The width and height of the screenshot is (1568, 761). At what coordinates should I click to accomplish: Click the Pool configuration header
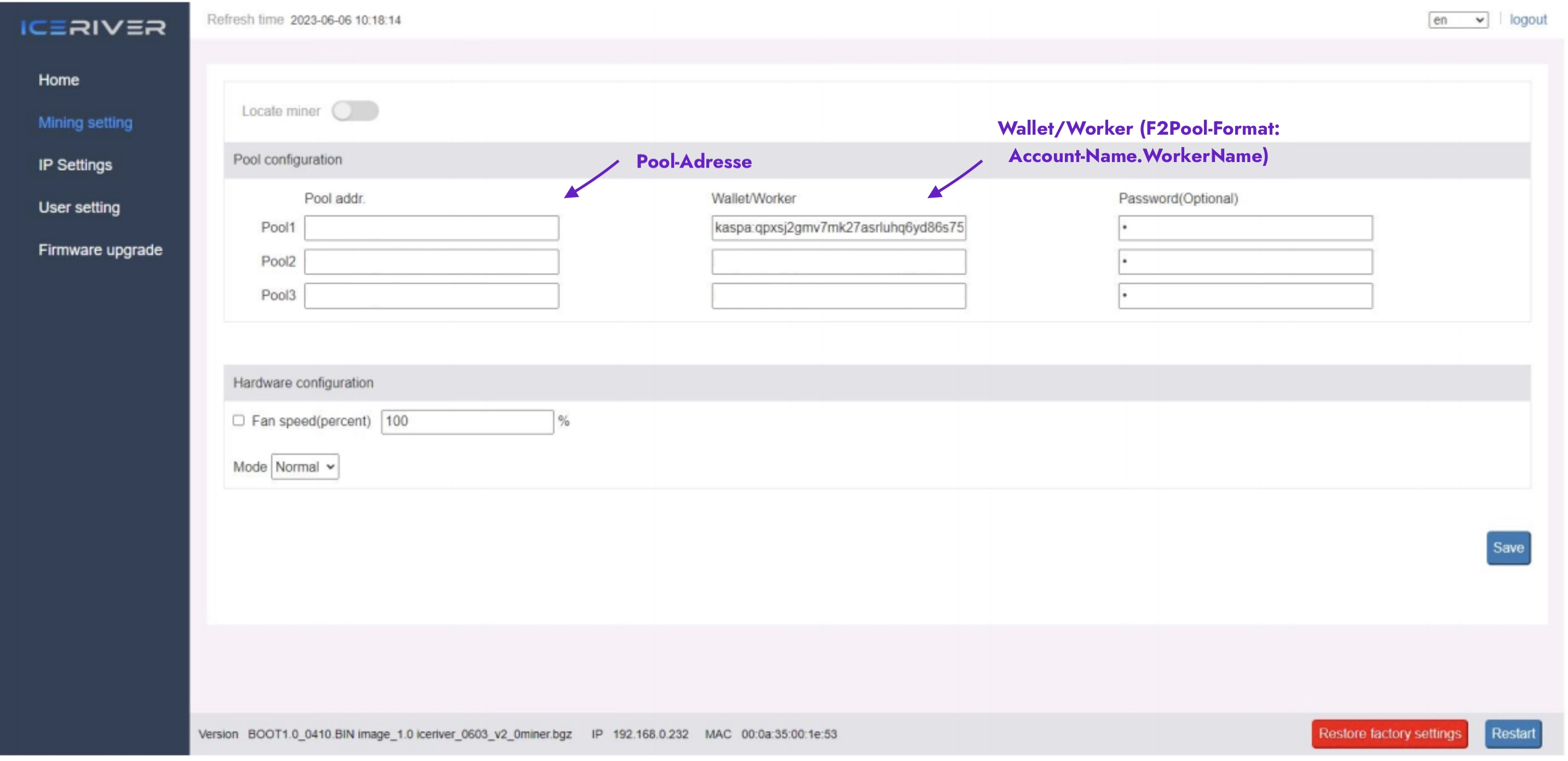coord(877,160)
